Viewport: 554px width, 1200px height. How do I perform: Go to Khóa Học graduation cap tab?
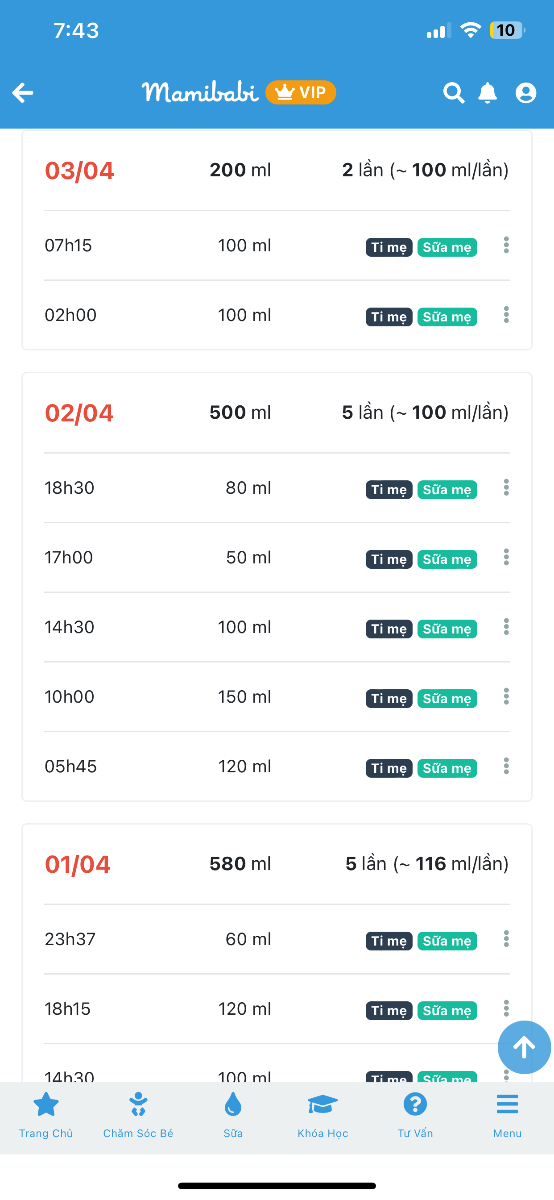click(x=322, y=1115)
